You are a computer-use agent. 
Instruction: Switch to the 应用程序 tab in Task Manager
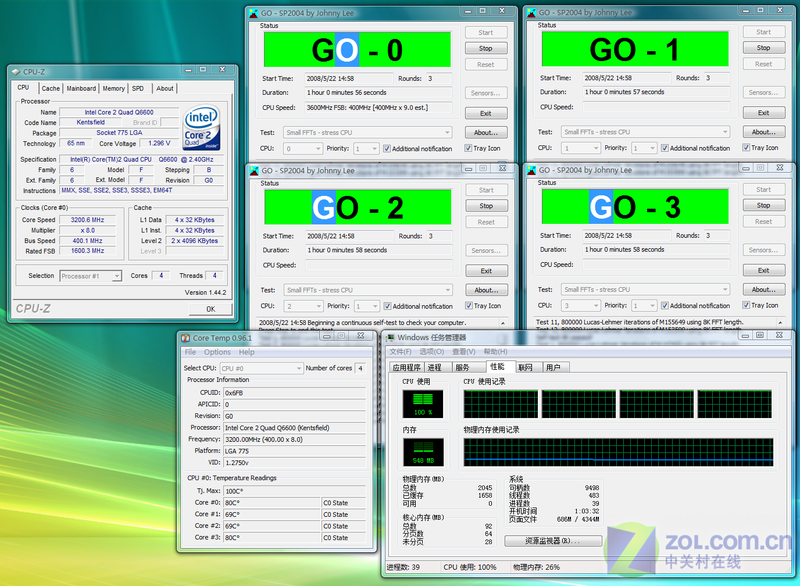[x=407, y=367]
